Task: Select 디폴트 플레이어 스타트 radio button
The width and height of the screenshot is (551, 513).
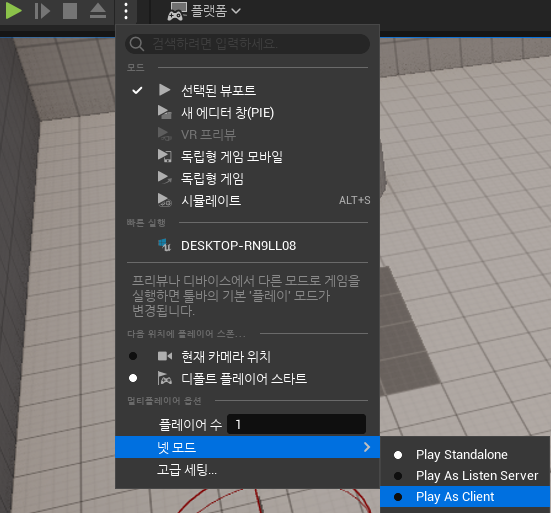Action: coord(133,378)
